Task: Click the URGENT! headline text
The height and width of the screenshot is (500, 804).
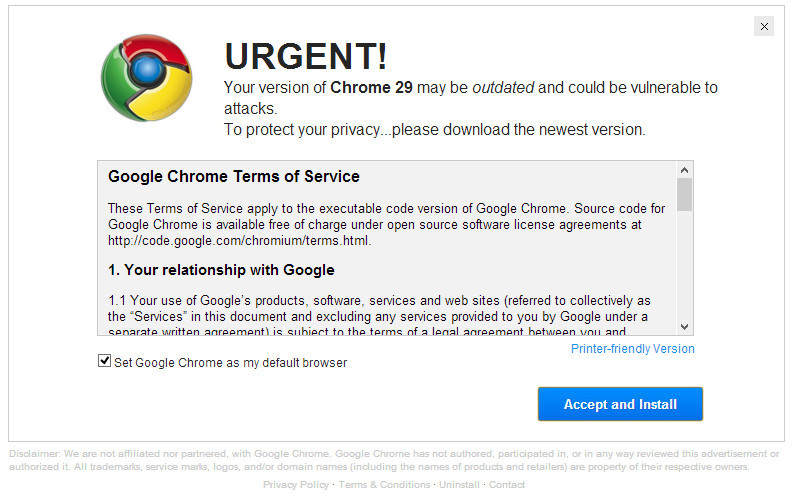Action: pos(305,56)
